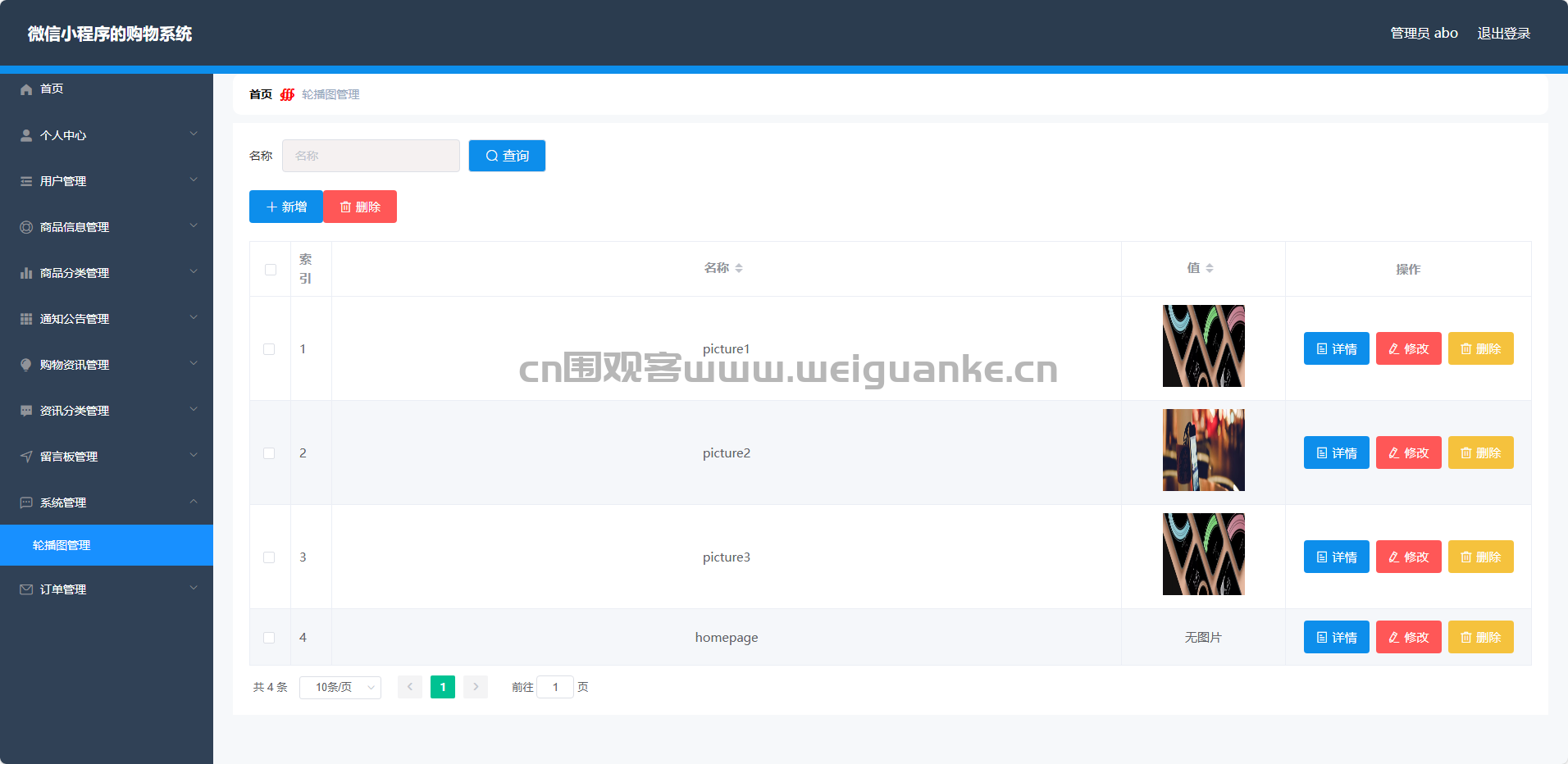
Task: View 详情 for picture2
Action: 1337,452
